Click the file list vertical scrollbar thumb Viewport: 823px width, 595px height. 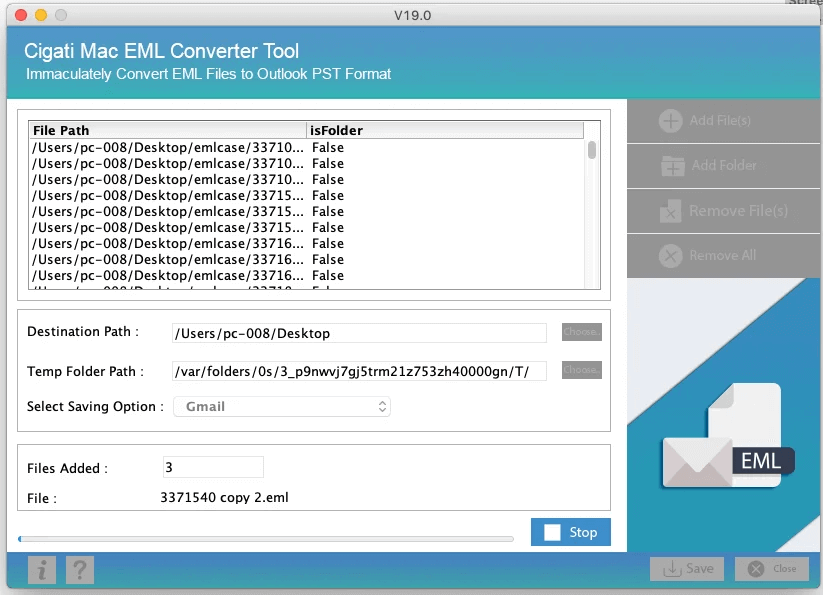[x=592, y=150]
